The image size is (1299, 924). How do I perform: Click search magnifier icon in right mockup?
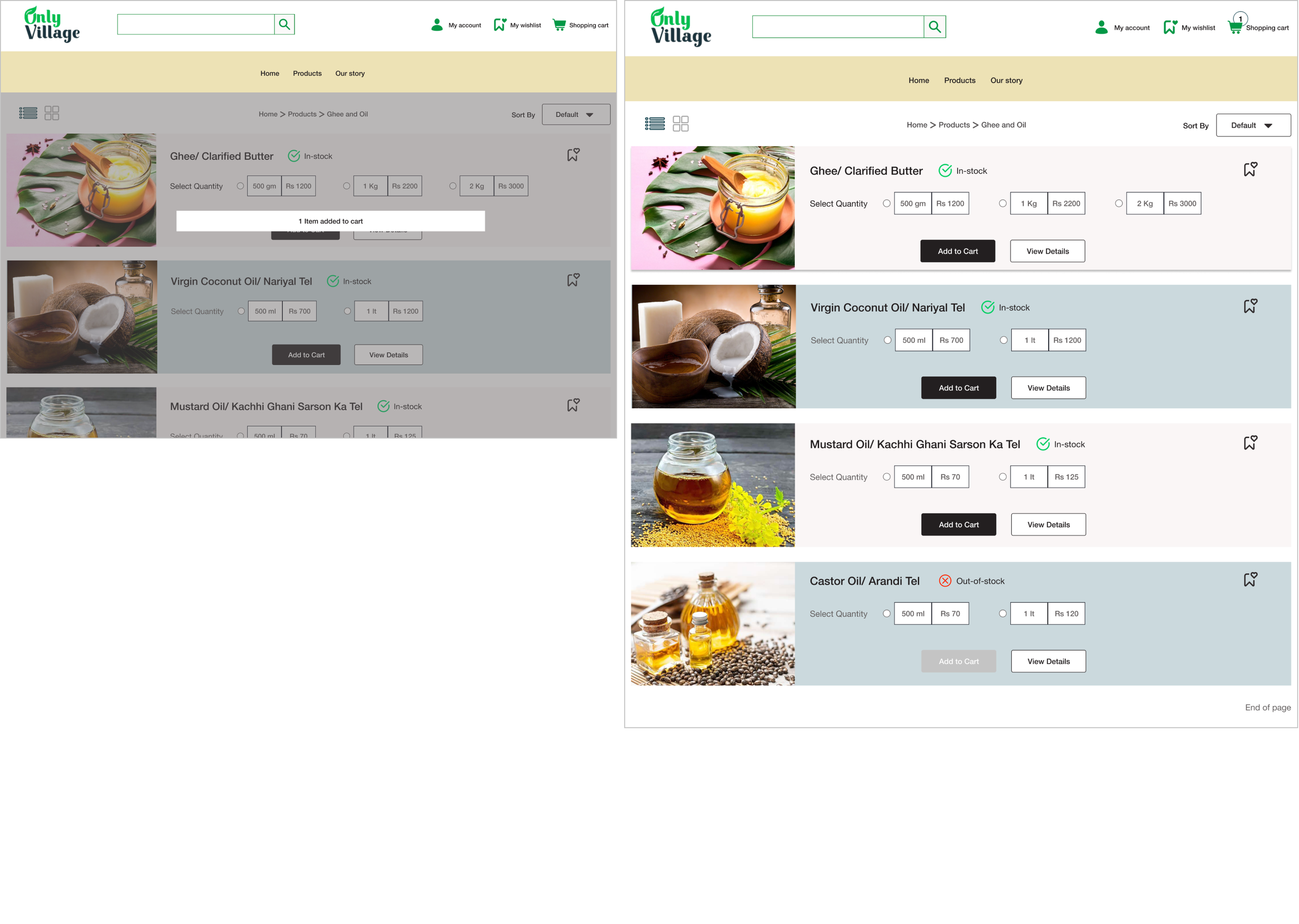coord(934,27)
